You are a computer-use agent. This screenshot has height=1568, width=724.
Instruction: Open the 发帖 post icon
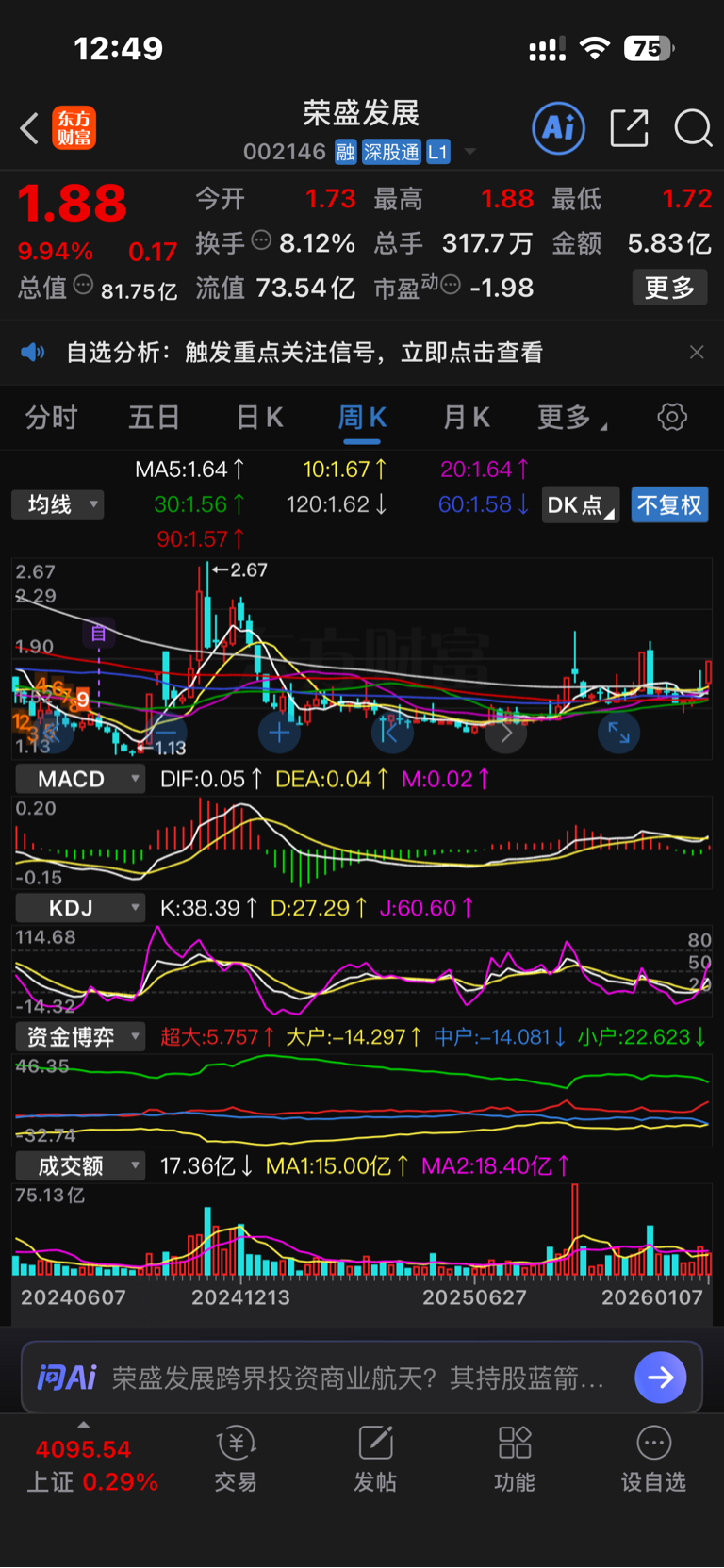coord(375,1460)
